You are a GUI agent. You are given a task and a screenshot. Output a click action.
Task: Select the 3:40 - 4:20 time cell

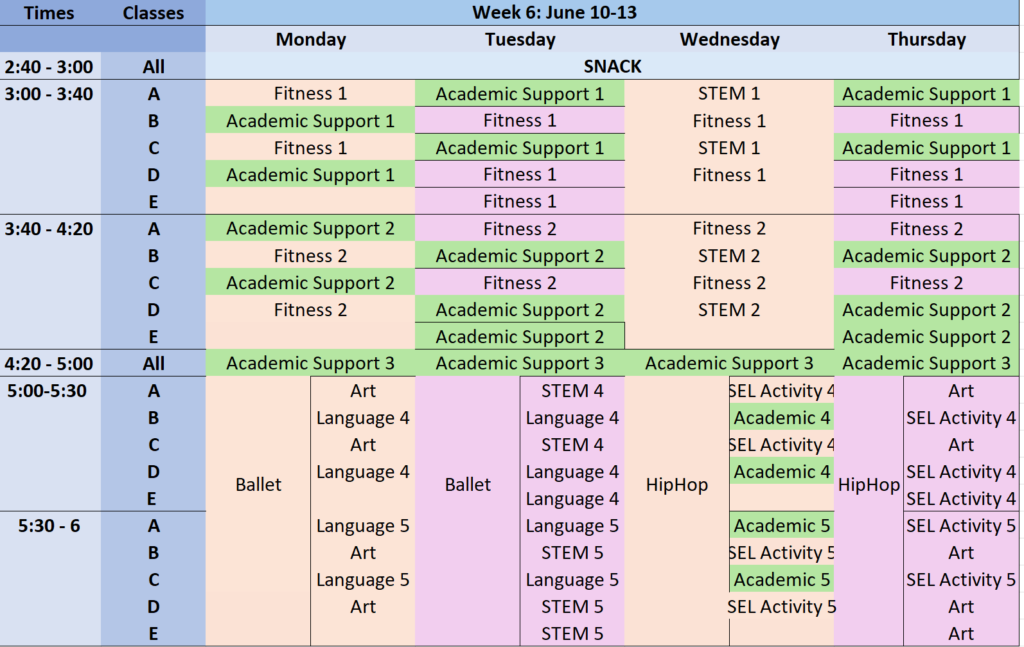point(50,229)
